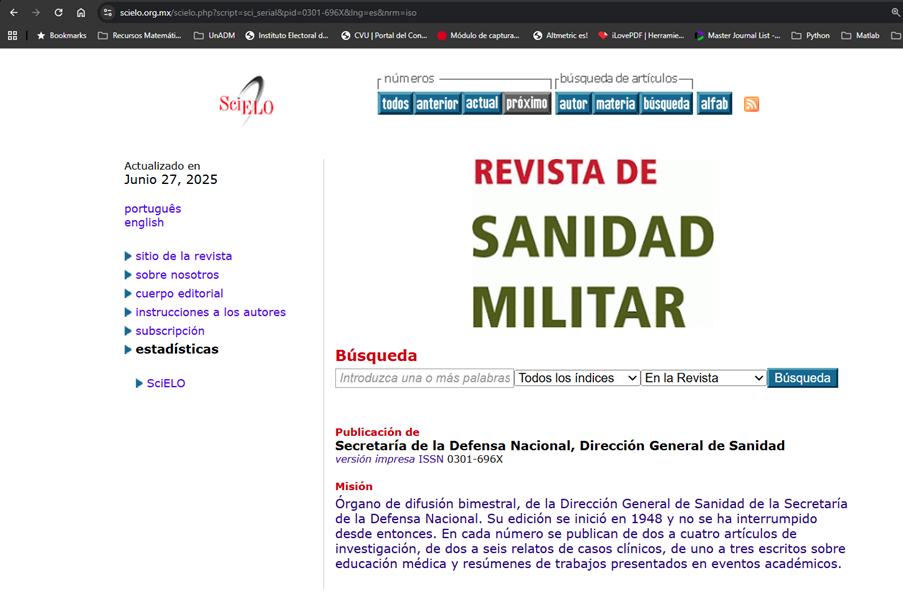Open the Master Journal List bookmark

click(x=737, y=35)
